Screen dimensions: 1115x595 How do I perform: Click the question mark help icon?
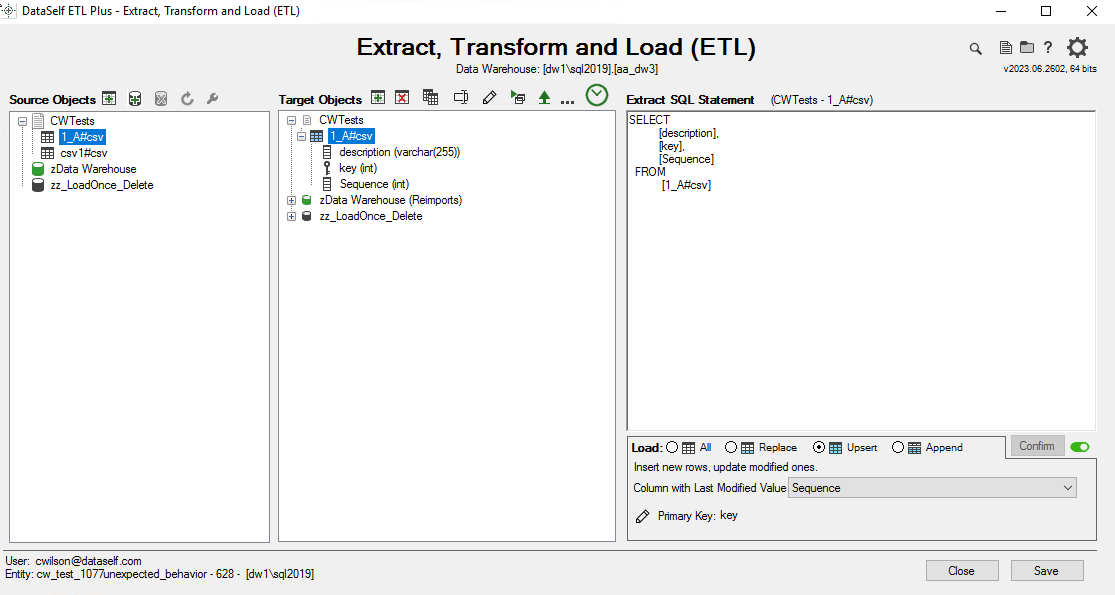point(1048,48)
